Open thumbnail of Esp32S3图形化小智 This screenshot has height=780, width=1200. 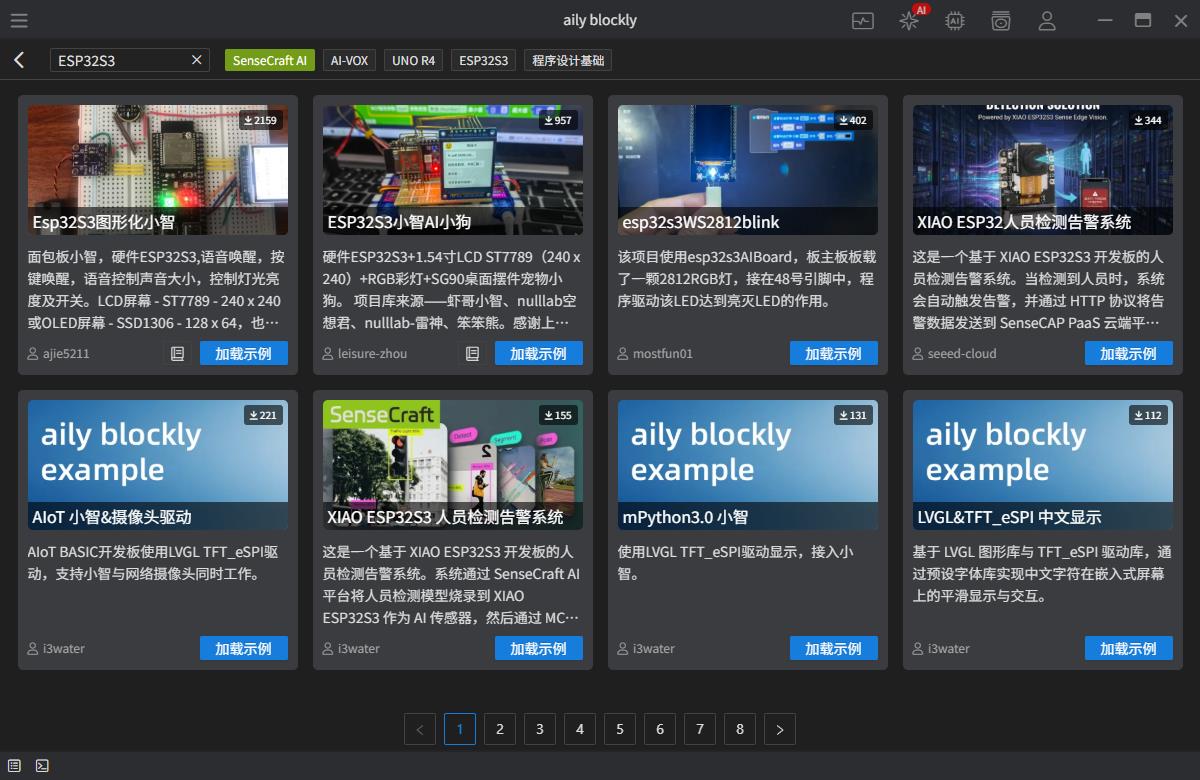(158, 170)
